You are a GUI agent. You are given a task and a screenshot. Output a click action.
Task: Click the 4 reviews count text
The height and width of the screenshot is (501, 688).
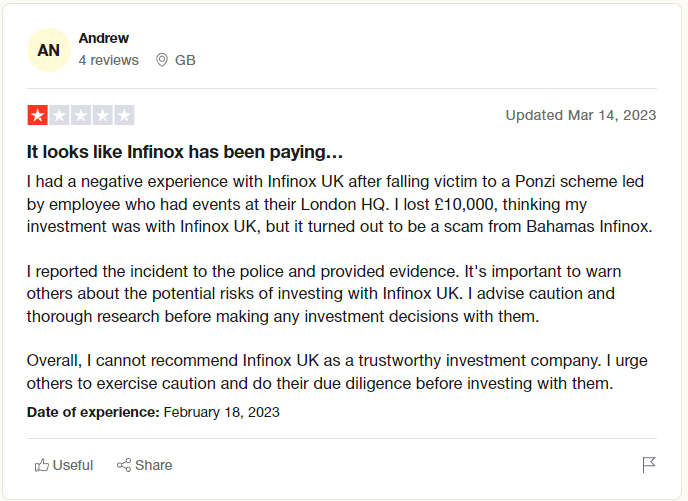click(x=109, y=60)
